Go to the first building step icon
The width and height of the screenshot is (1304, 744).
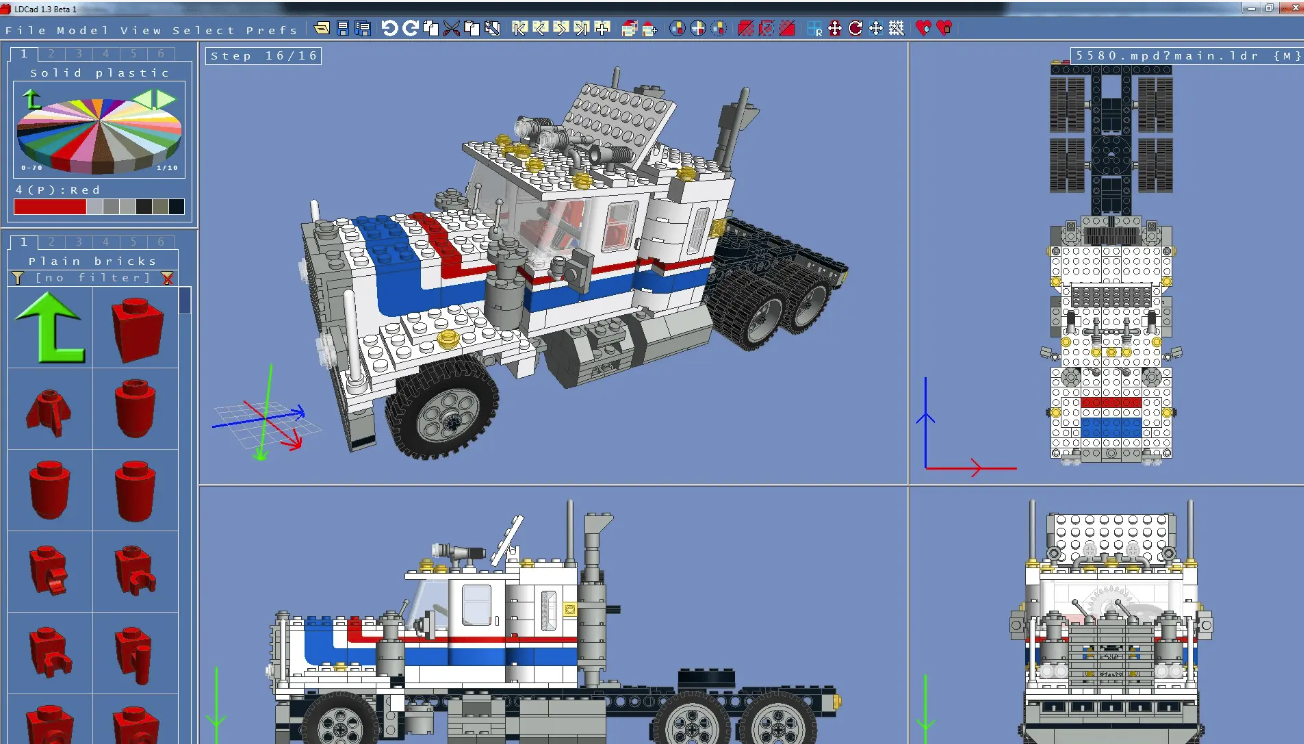click(519, 28)
